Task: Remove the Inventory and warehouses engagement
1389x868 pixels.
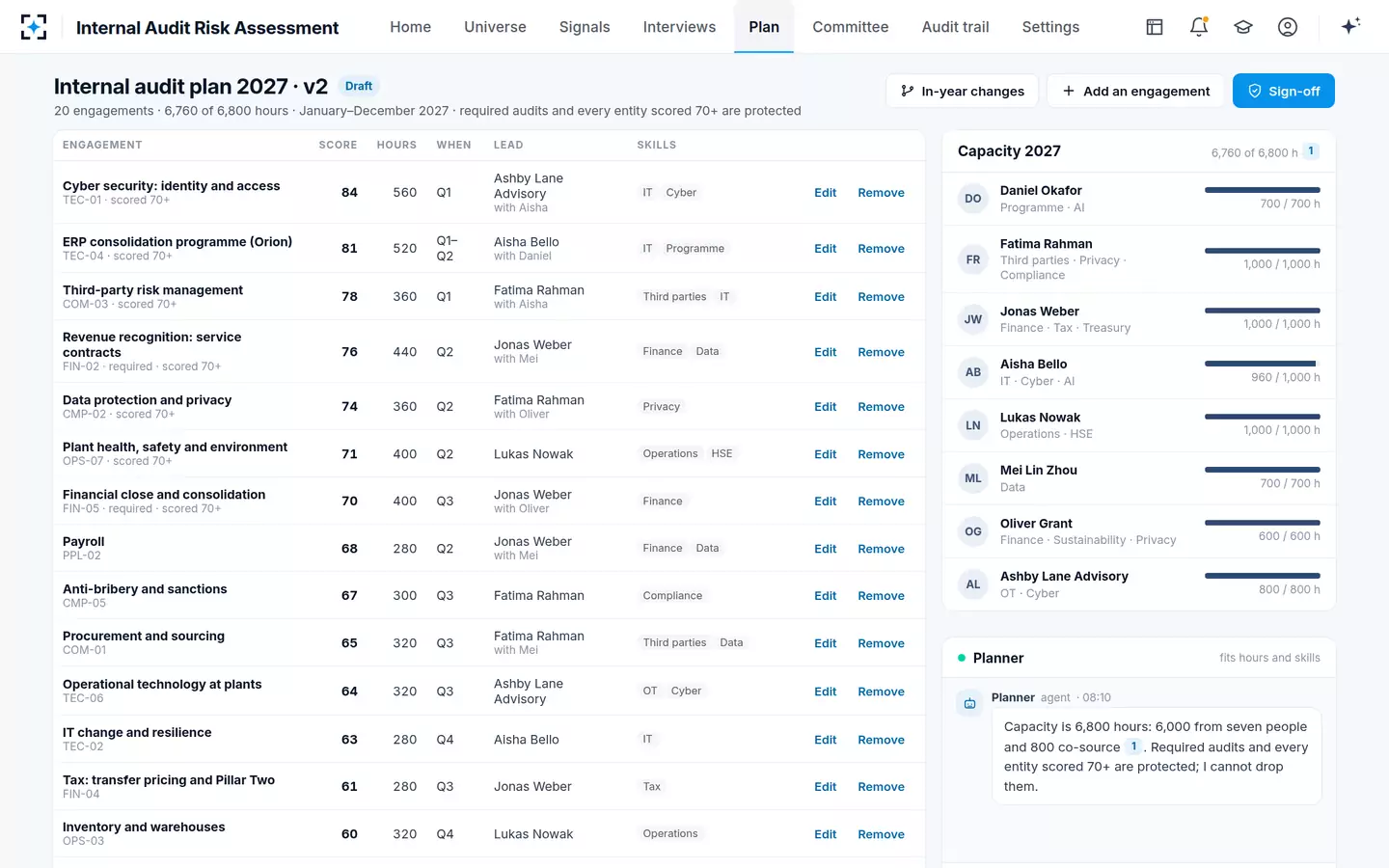Action: tap(881, 834)
